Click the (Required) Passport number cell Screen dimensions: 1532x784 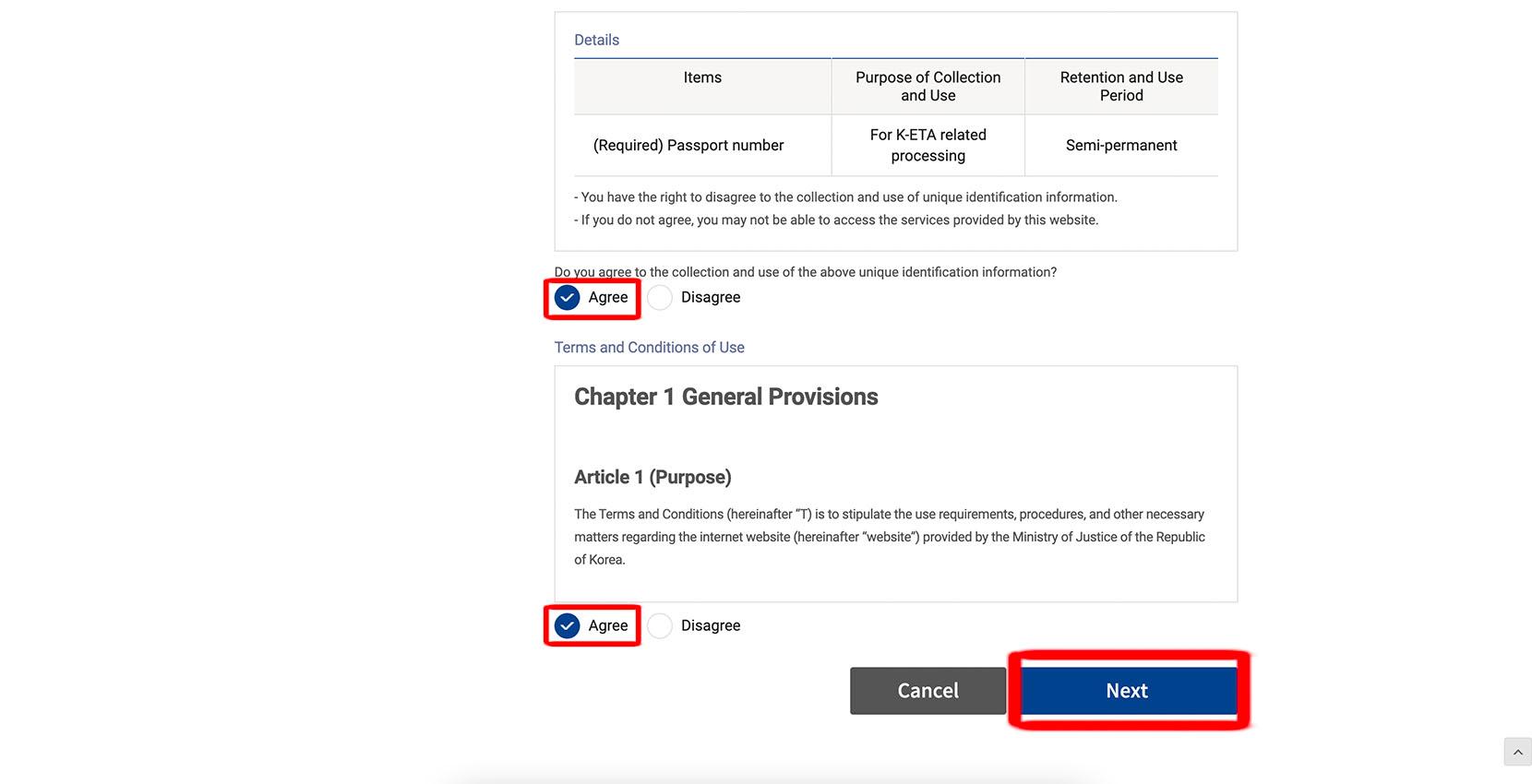688,145
